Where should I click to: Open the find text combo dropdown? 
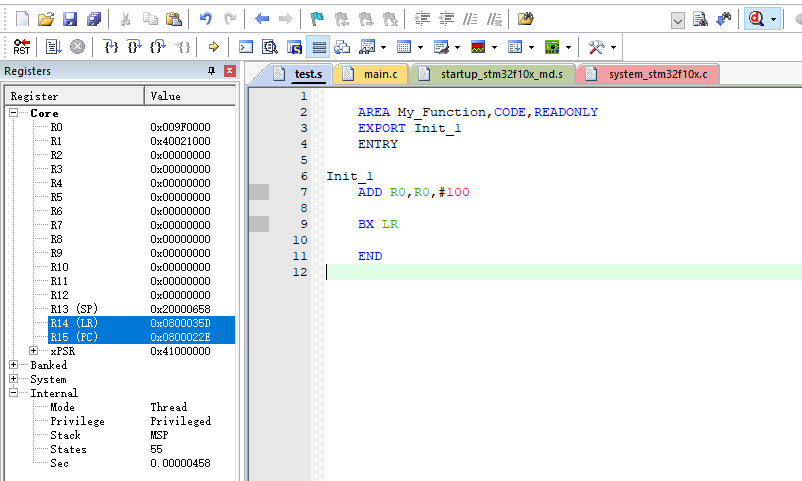(678, 21)
